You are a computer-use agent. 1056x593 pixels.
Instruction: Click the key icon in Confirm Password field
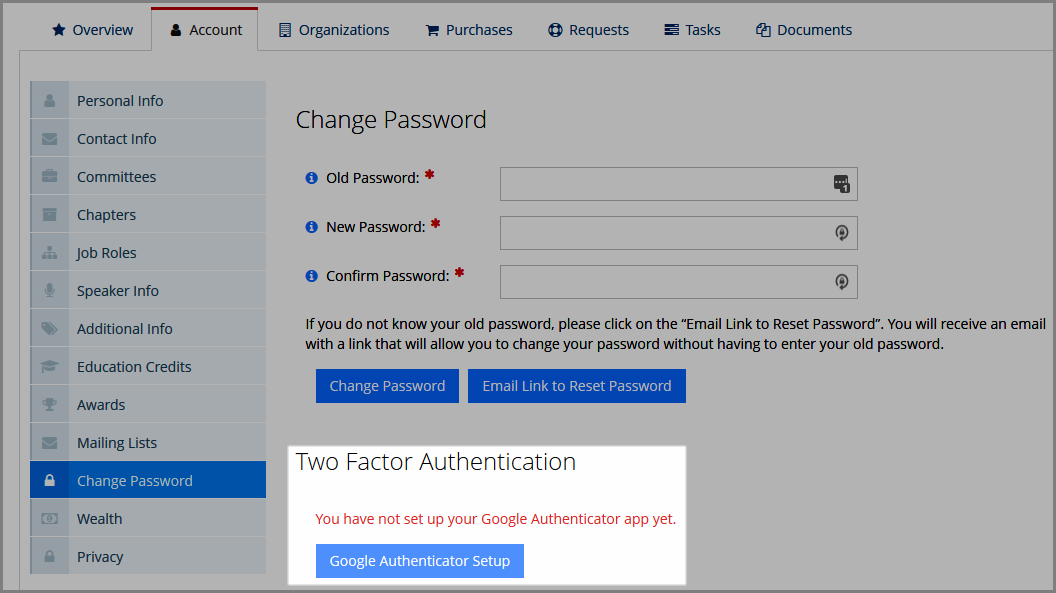tap(841, 282)
